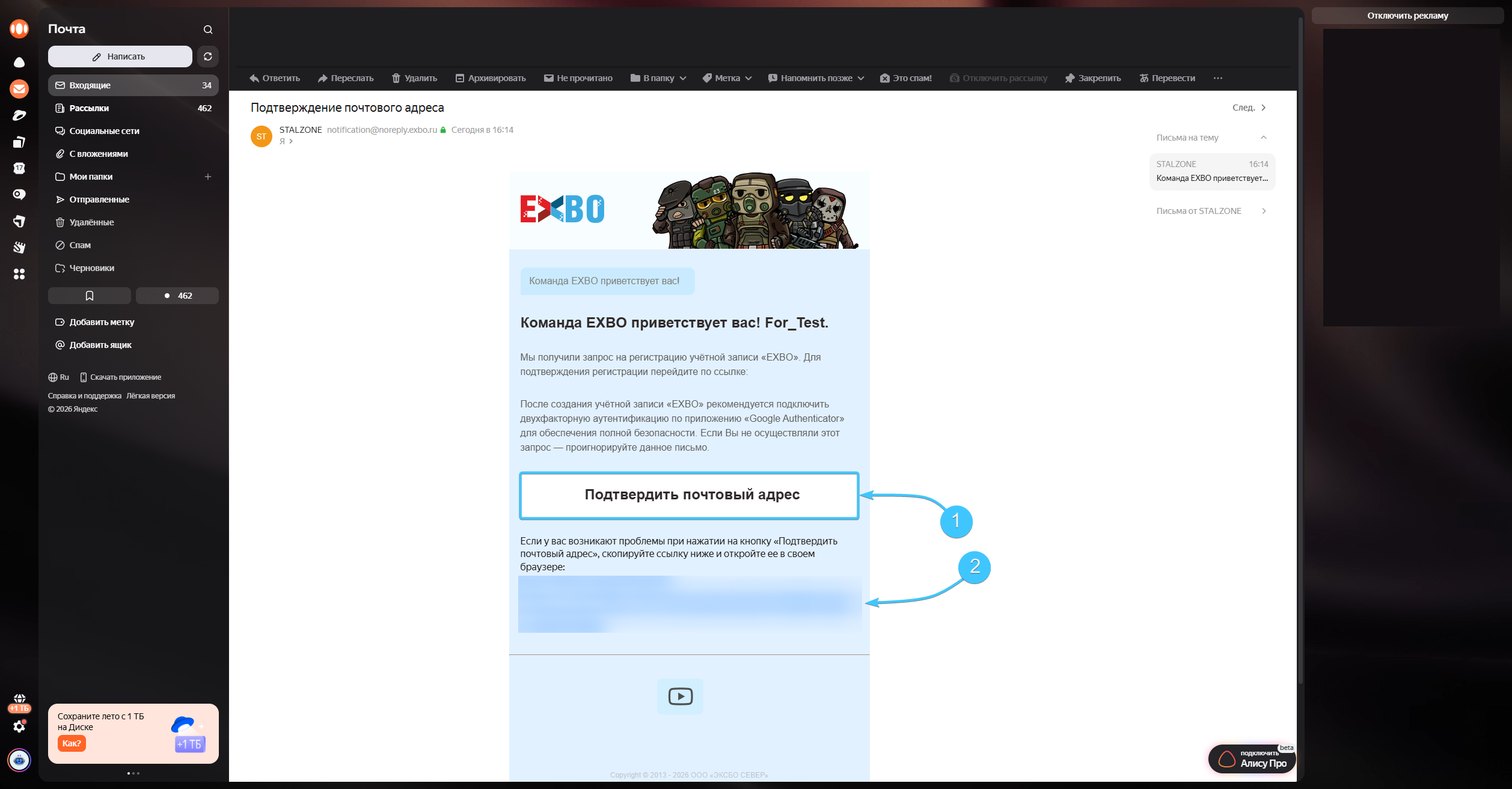The width and height of the screenshot is (1512, 789).
Task: Click подключить Алису Про button
Action: click(1252, 760)
